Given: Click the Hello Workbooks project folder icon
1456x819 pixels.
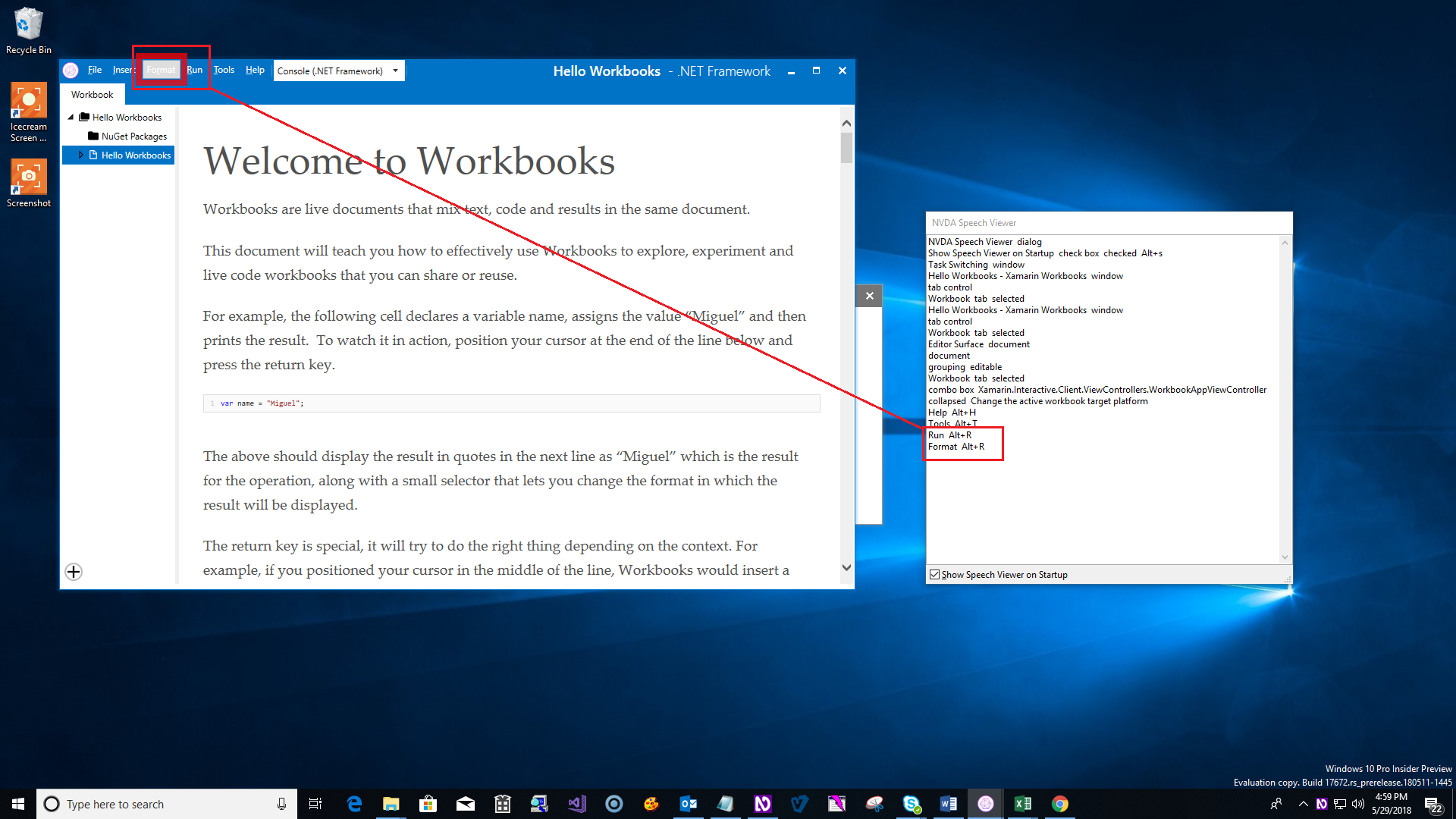Looking at the screenshot, I should tap(84, 117).
